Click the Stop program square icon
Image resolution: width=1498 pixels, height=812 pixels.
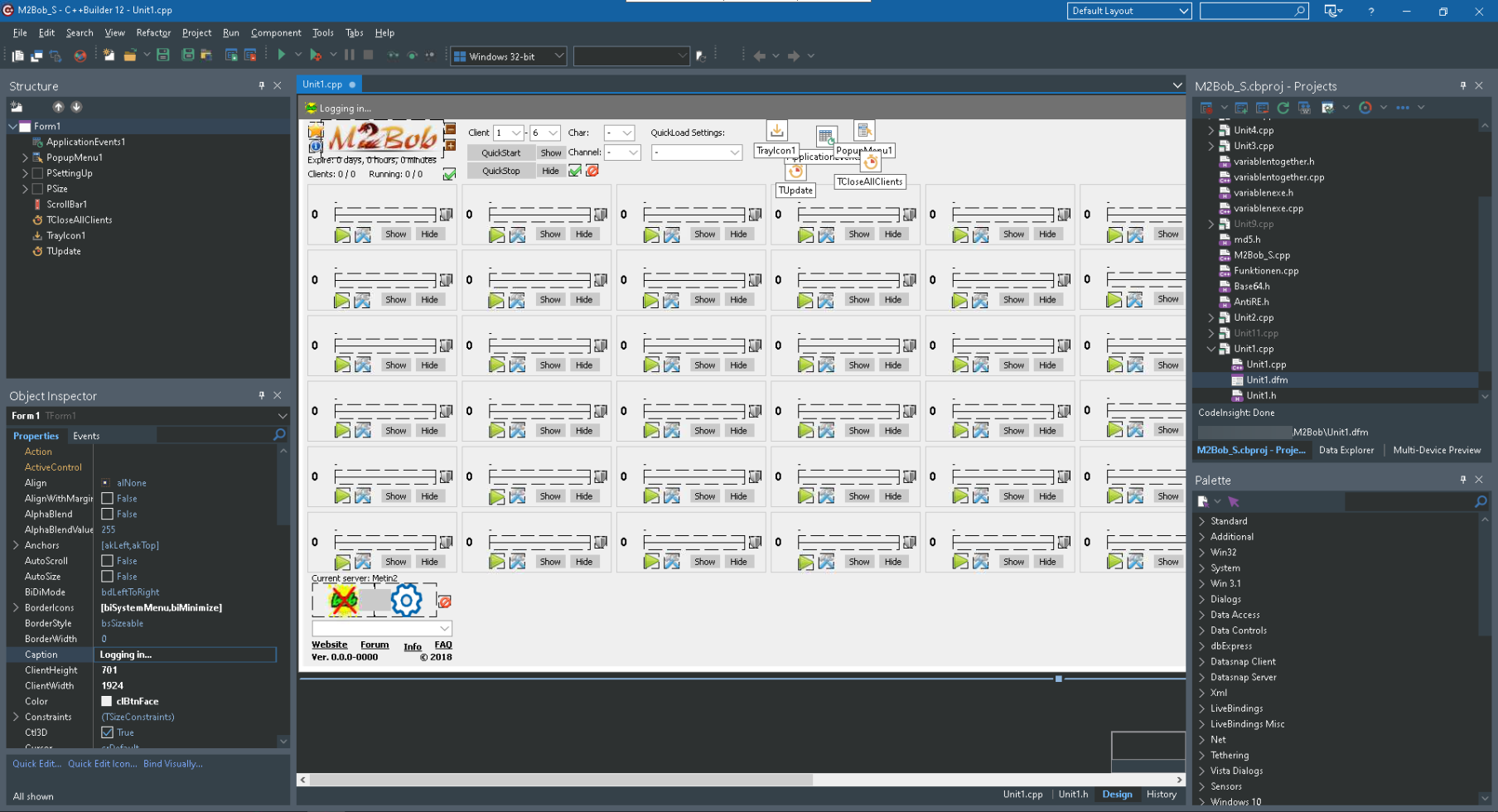[x=369, y=56]
